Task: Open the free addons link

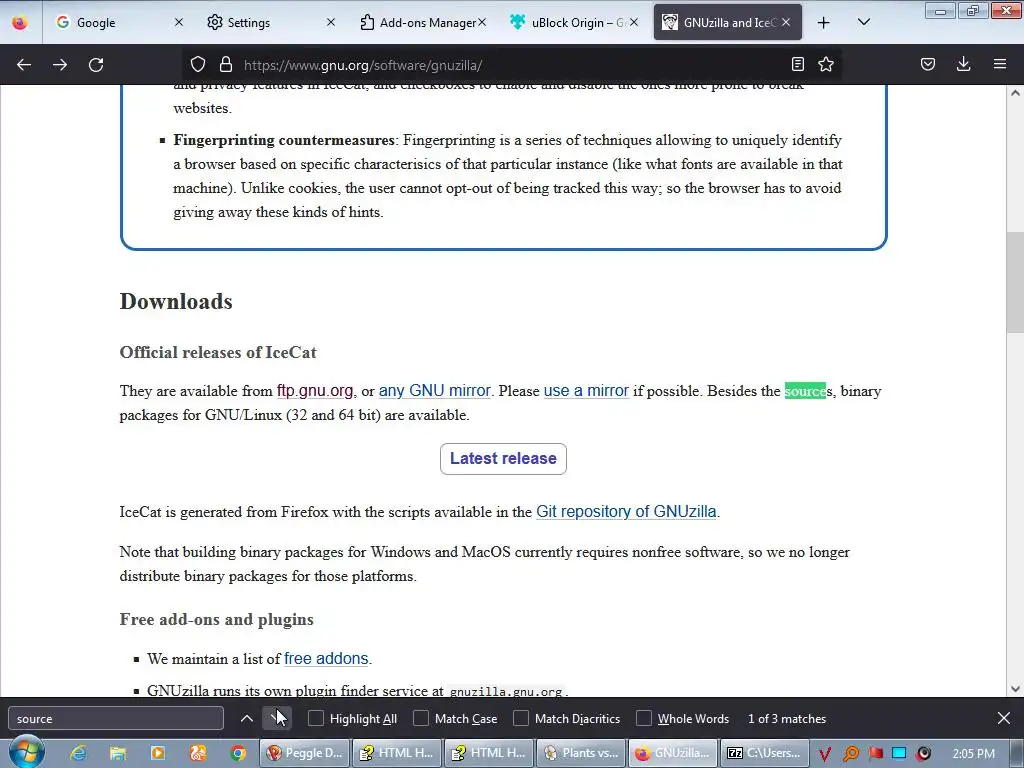Action: tap(326, 658)
